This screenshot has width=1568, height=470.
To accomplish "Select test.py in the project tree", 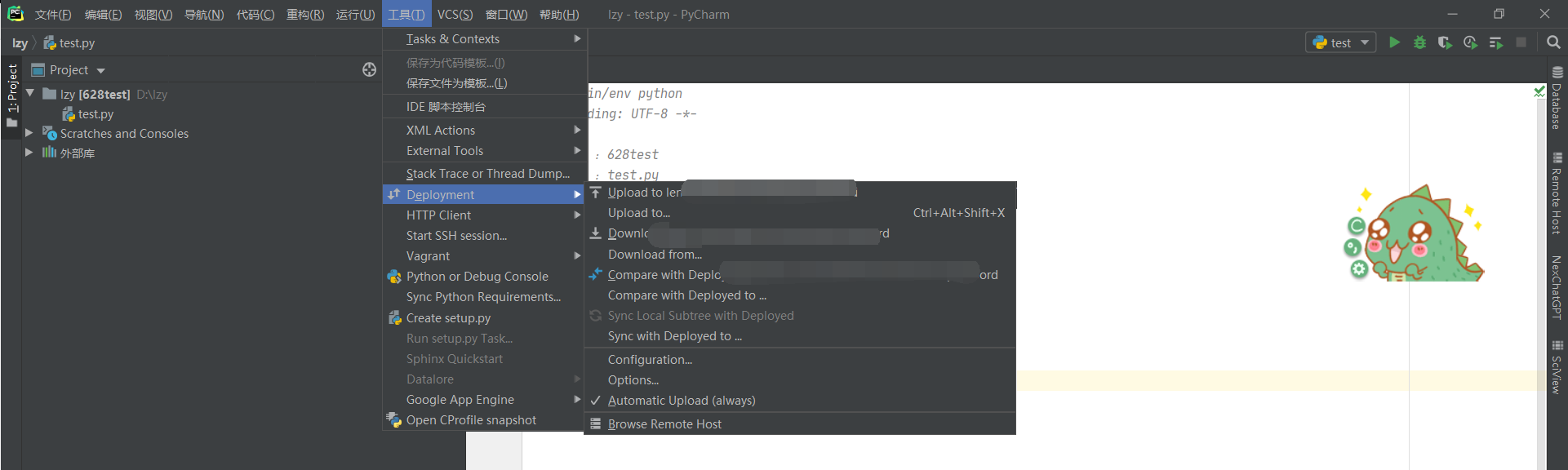I will click(96, 114).
